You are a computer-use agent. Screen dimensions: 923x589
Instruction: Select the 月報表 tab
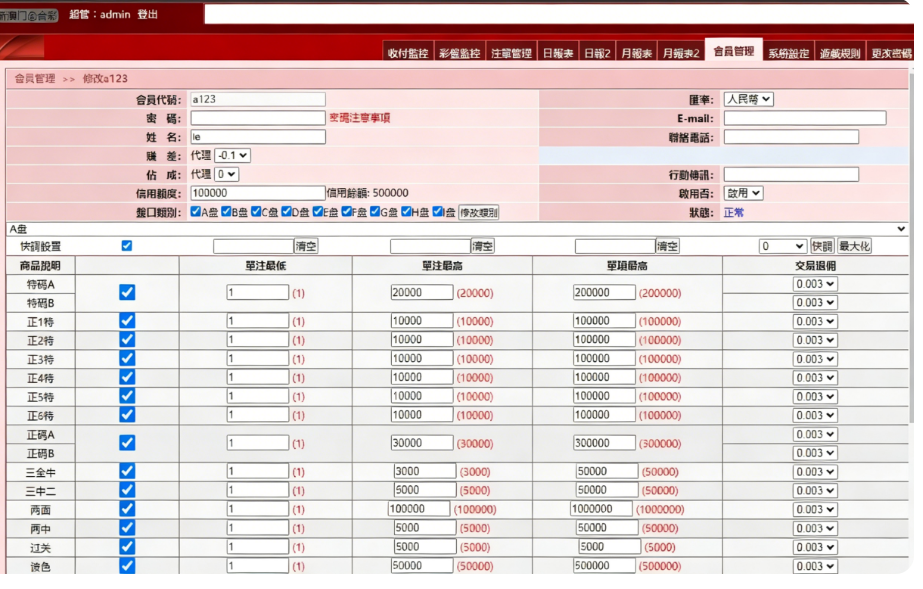636,52
